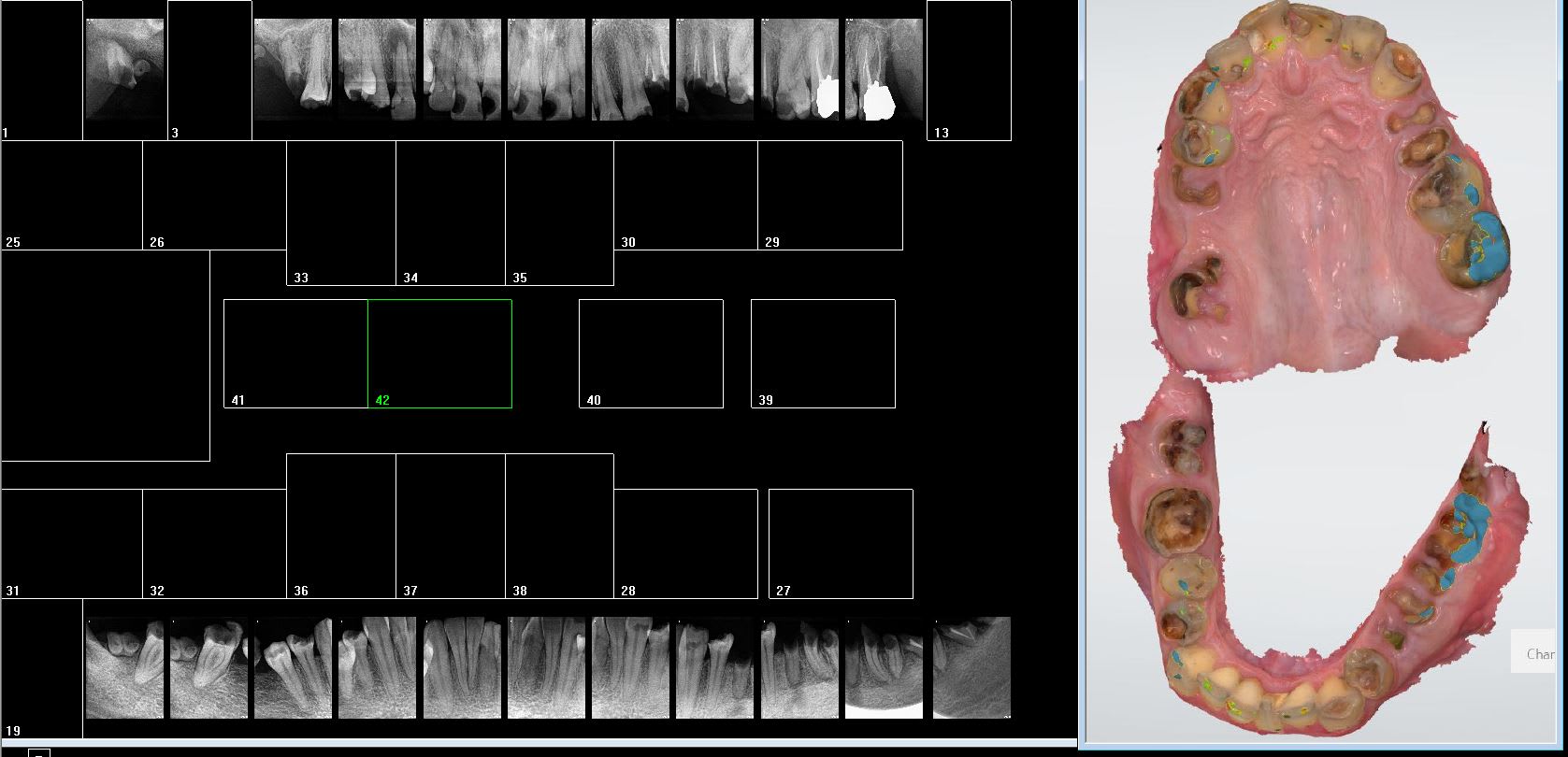Select empty image slot 31

[72, 543]
